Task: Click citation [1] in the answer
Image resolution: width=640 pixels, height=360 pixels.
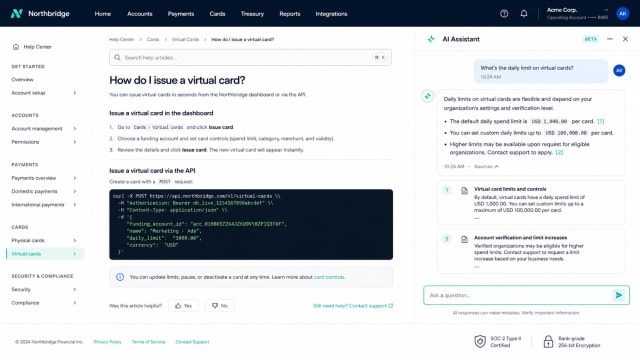Action: (x=601, y=121)
